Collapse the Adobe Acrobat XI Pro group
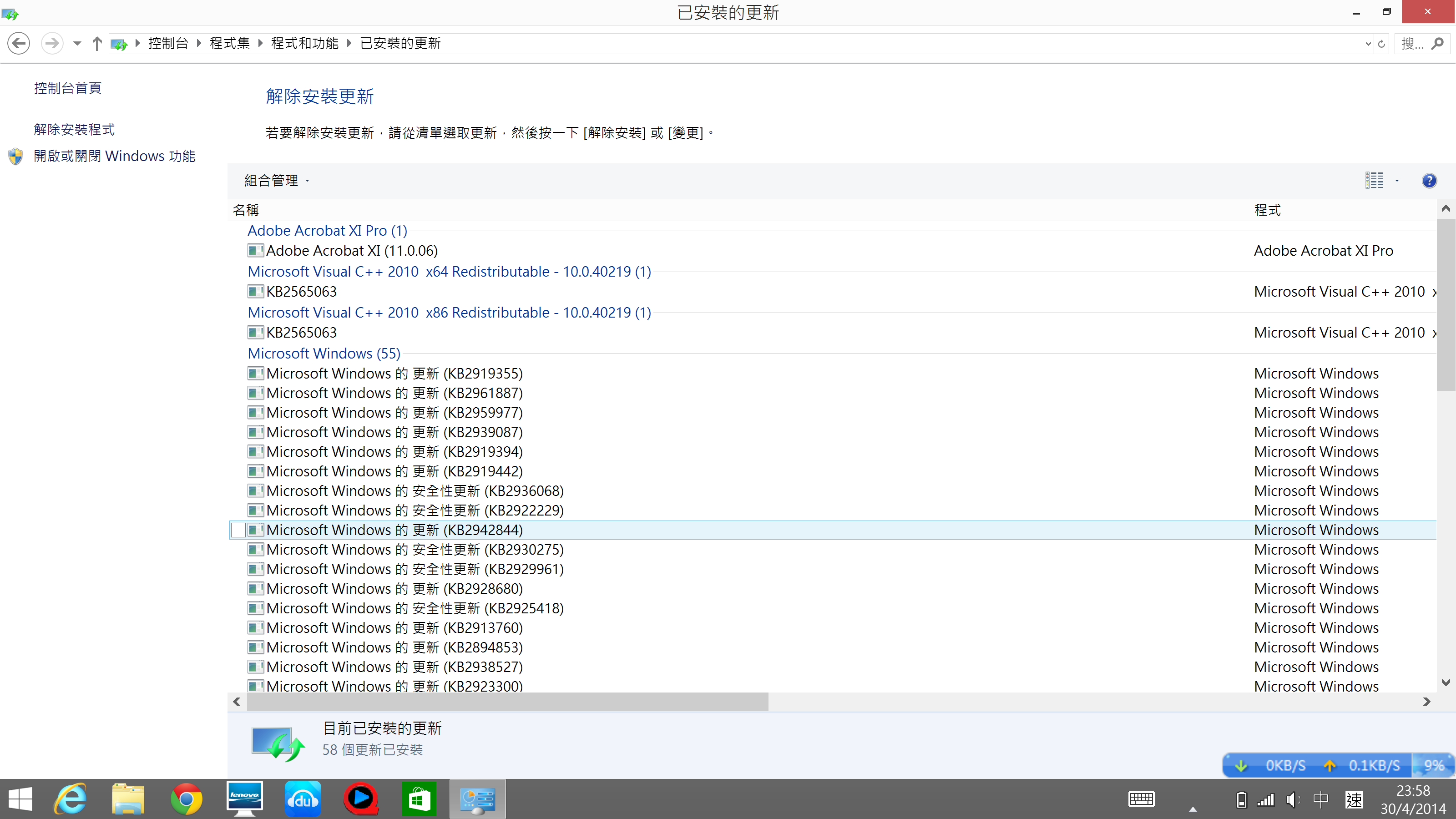 point(327,231)
